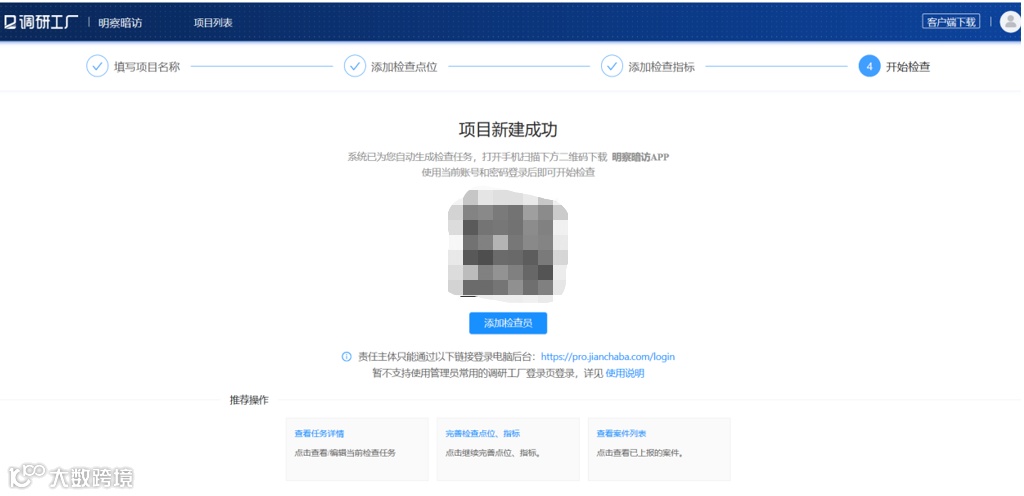The height and width of the screenshot is (496, 1024).
Task: Click the 使用当前账号和密码登录后即可开始检查 text
Action: [x=508, y=174]
